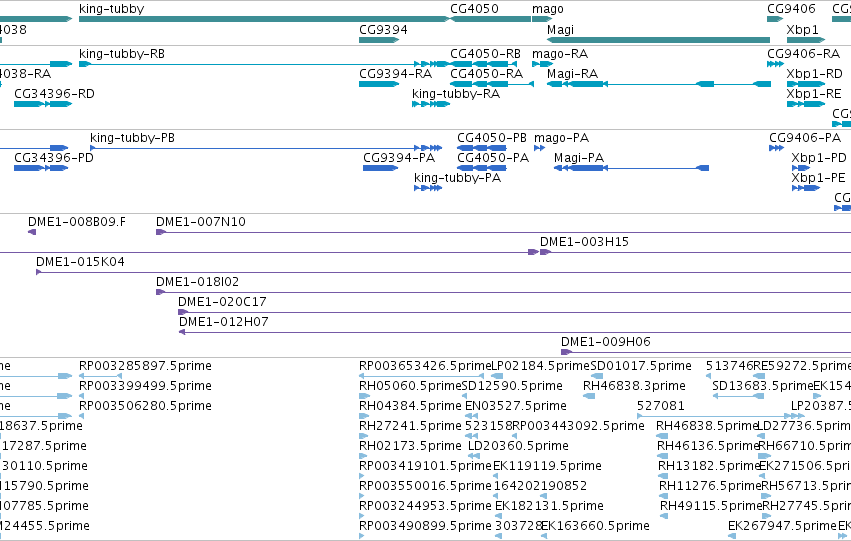This screenshot has height=541, width=851.
Task: Select the Xbp1-RE transcript arrow
Action: tap(806, 104)
